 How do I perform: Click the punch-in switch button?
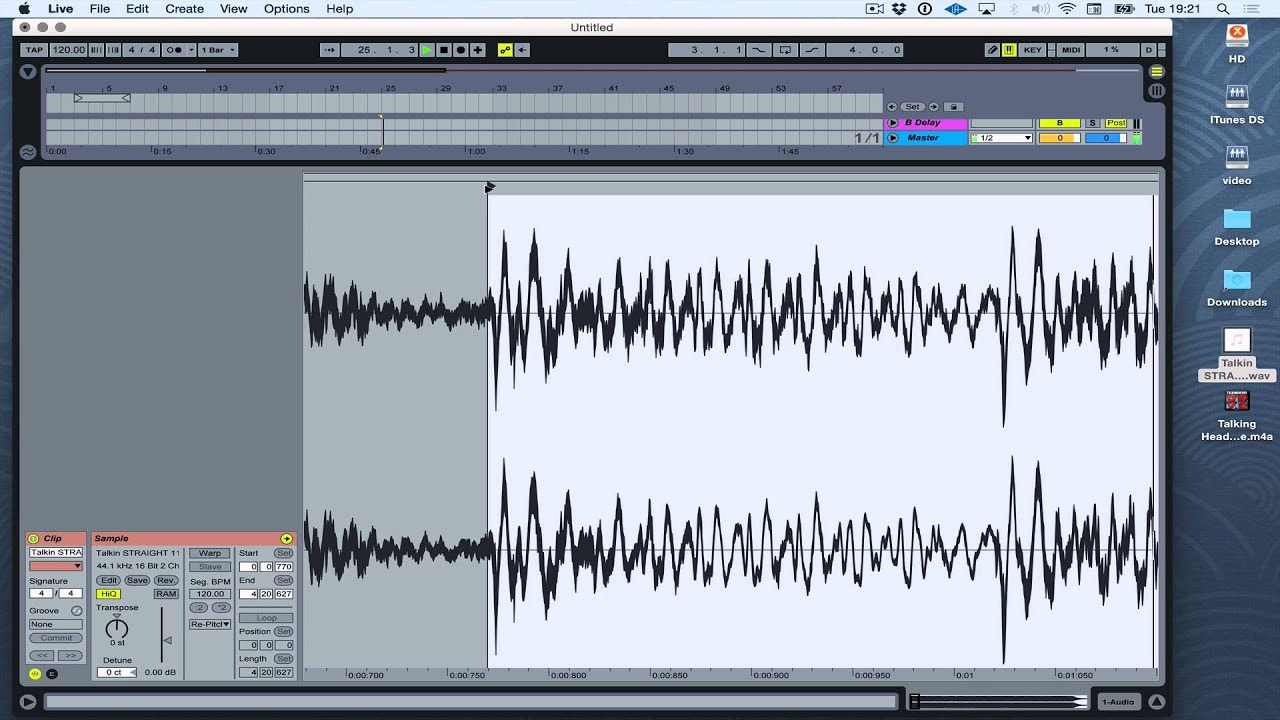tap(759, 50)
